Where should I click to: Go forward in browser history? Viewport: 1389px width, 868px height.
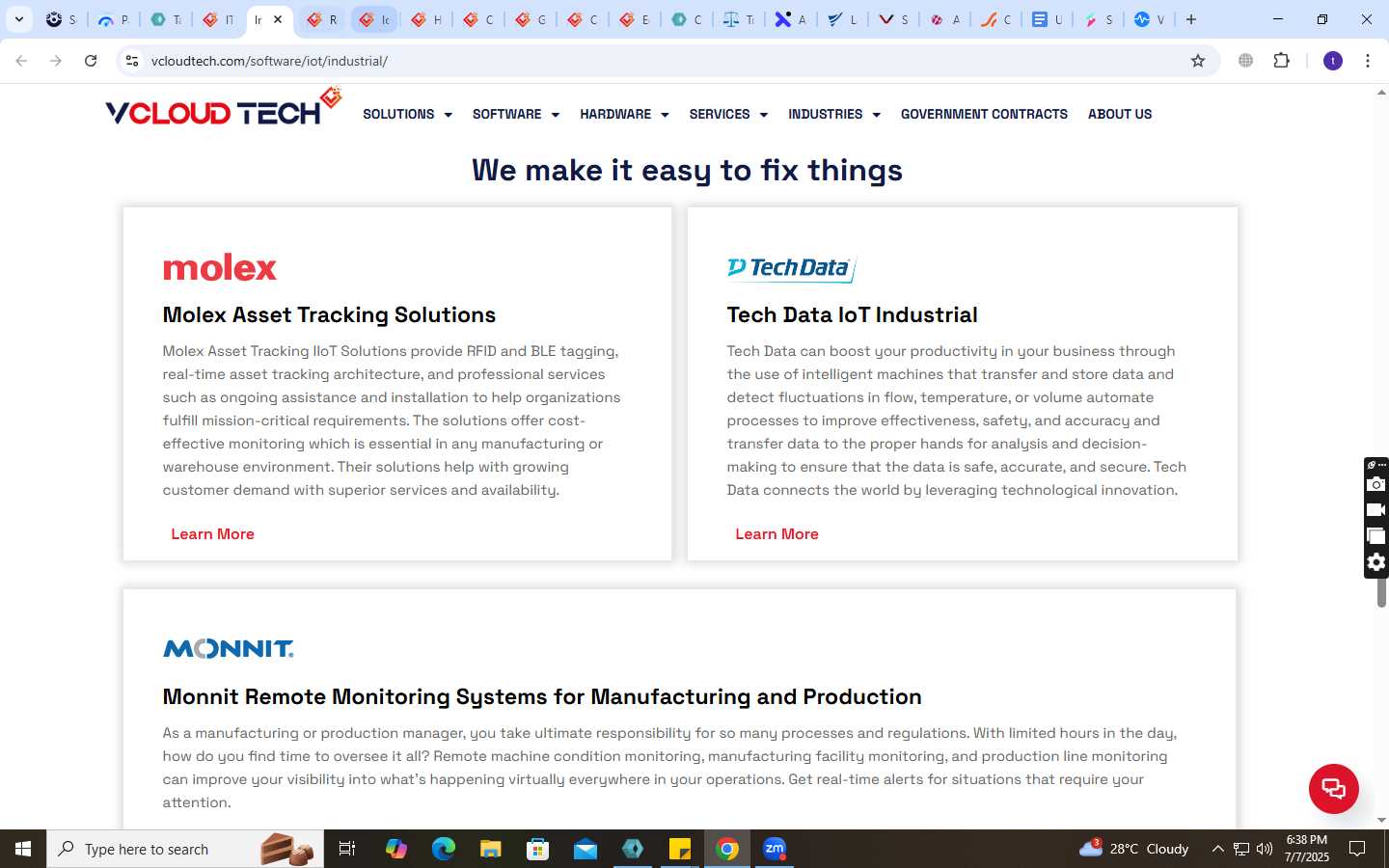pos(56,61)
